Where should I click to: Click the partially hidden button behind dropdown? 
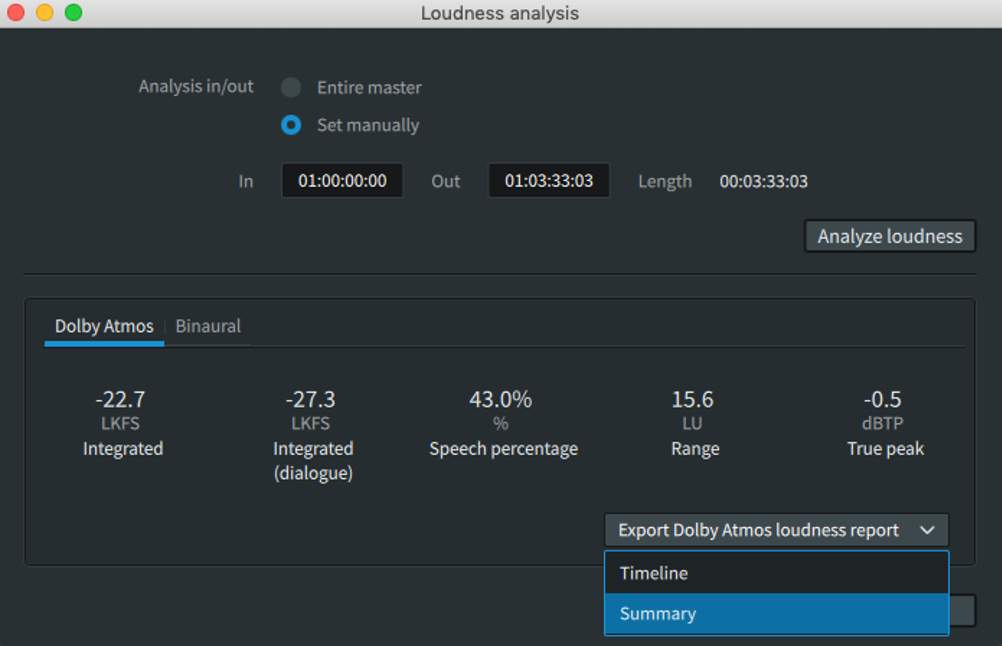pyautogui.click(x=962, y=611)
